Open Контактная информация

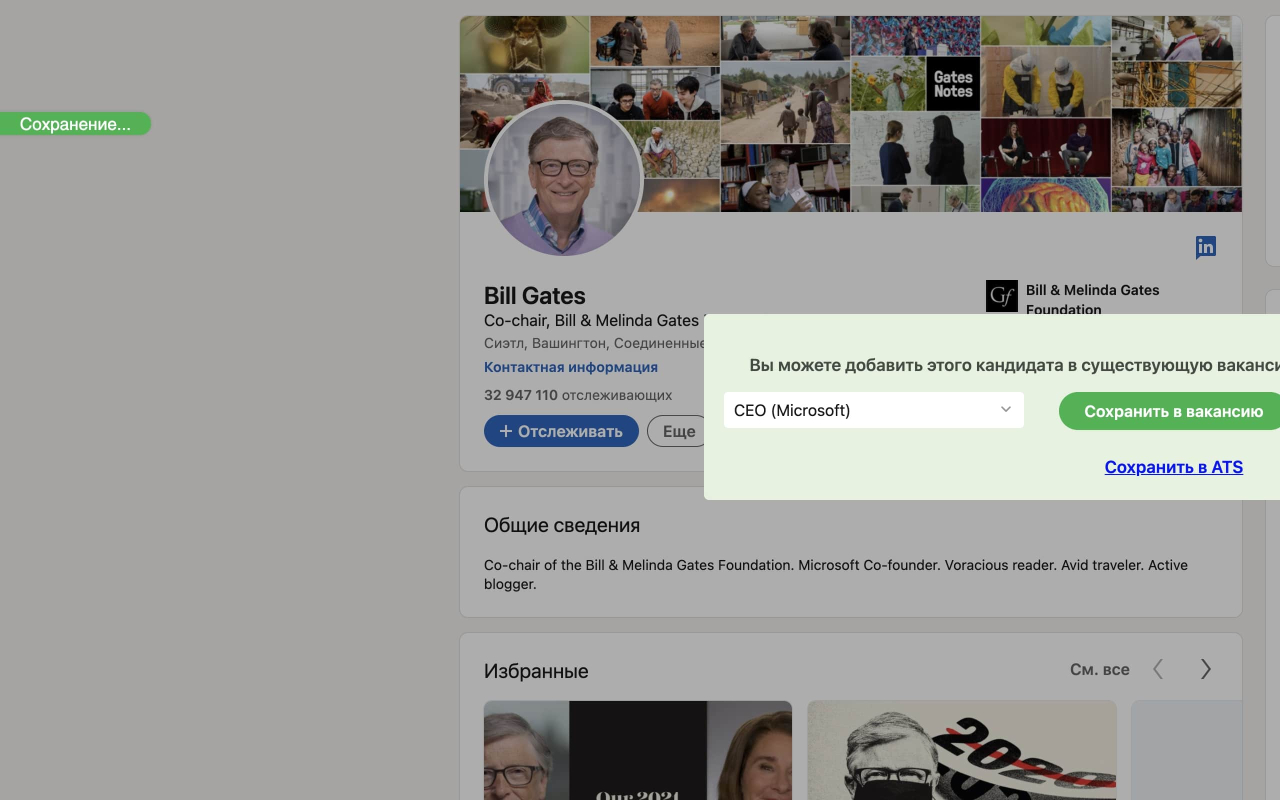pos(571,367)
